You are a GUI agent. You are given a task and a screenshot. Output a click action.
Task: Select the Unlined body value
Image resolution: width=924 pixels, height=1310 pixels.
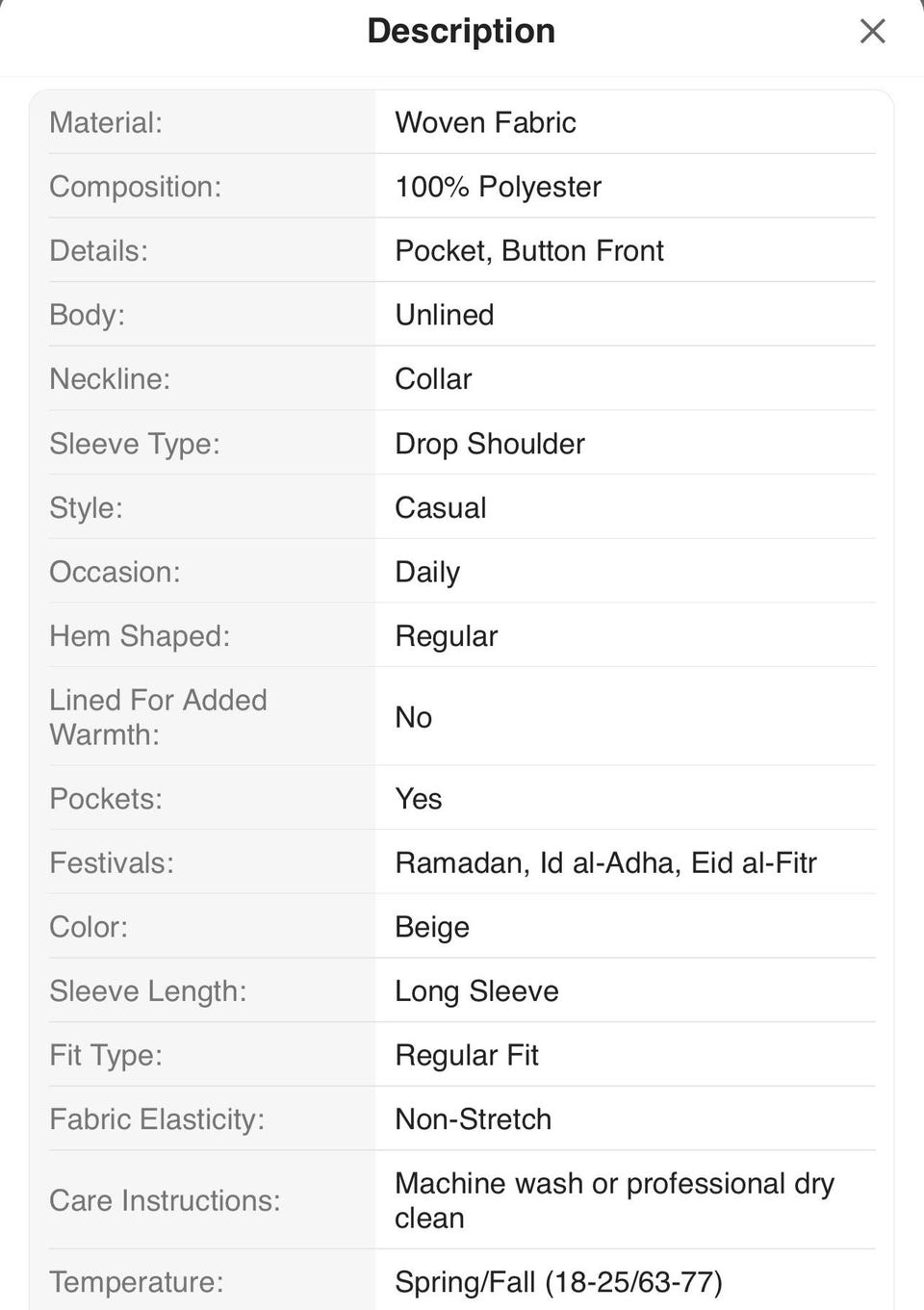444,315
